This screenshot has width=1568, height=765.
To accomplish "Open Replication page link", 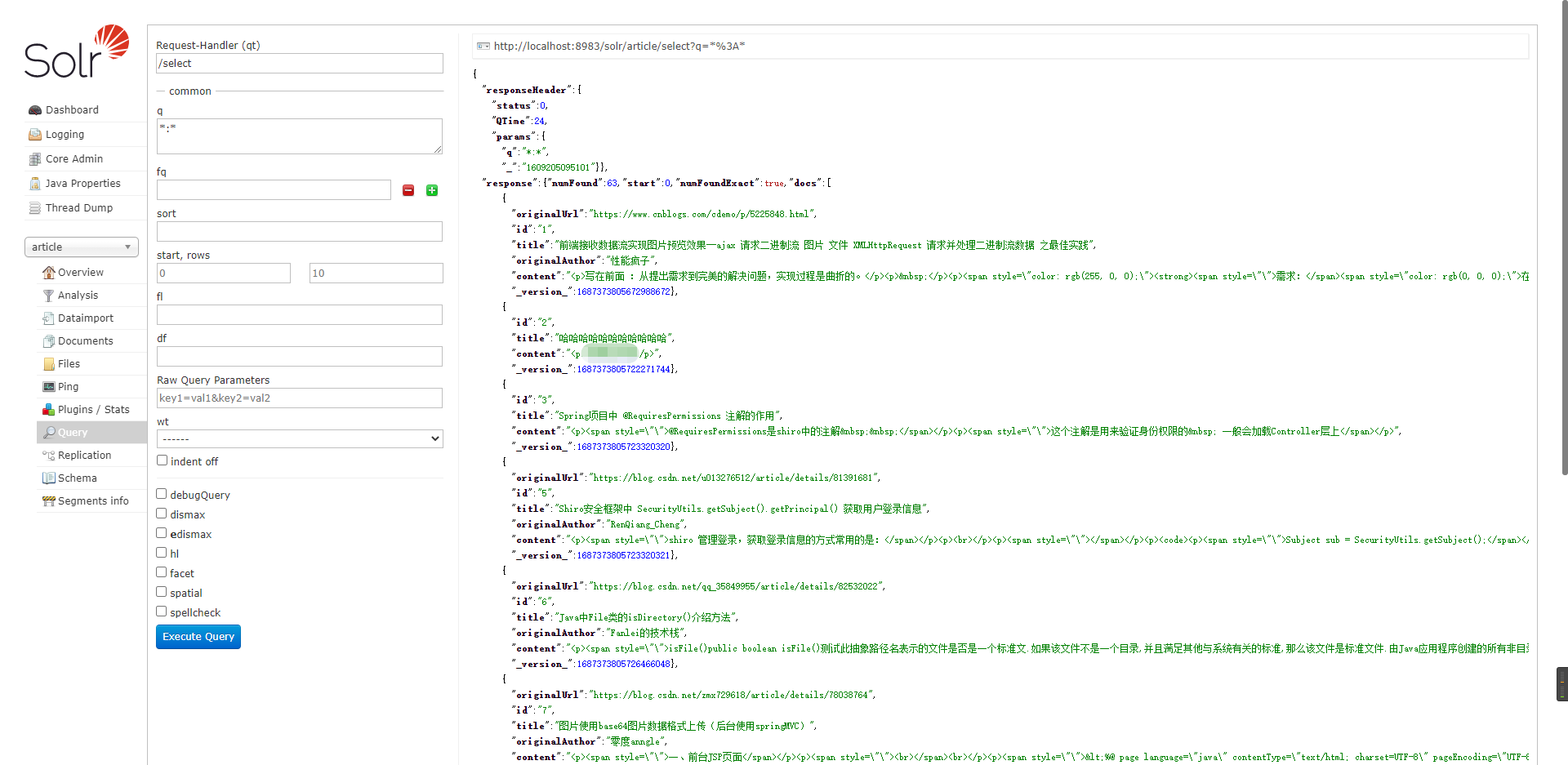I will point(84,456).
